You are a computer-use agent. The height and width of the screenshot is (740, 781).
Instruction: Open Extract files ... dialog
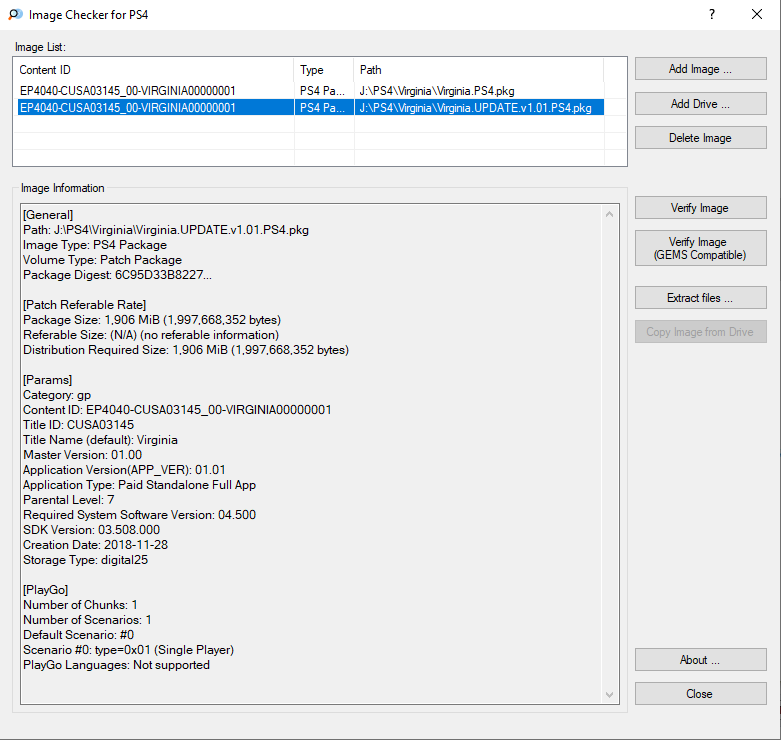pos(700,298)
